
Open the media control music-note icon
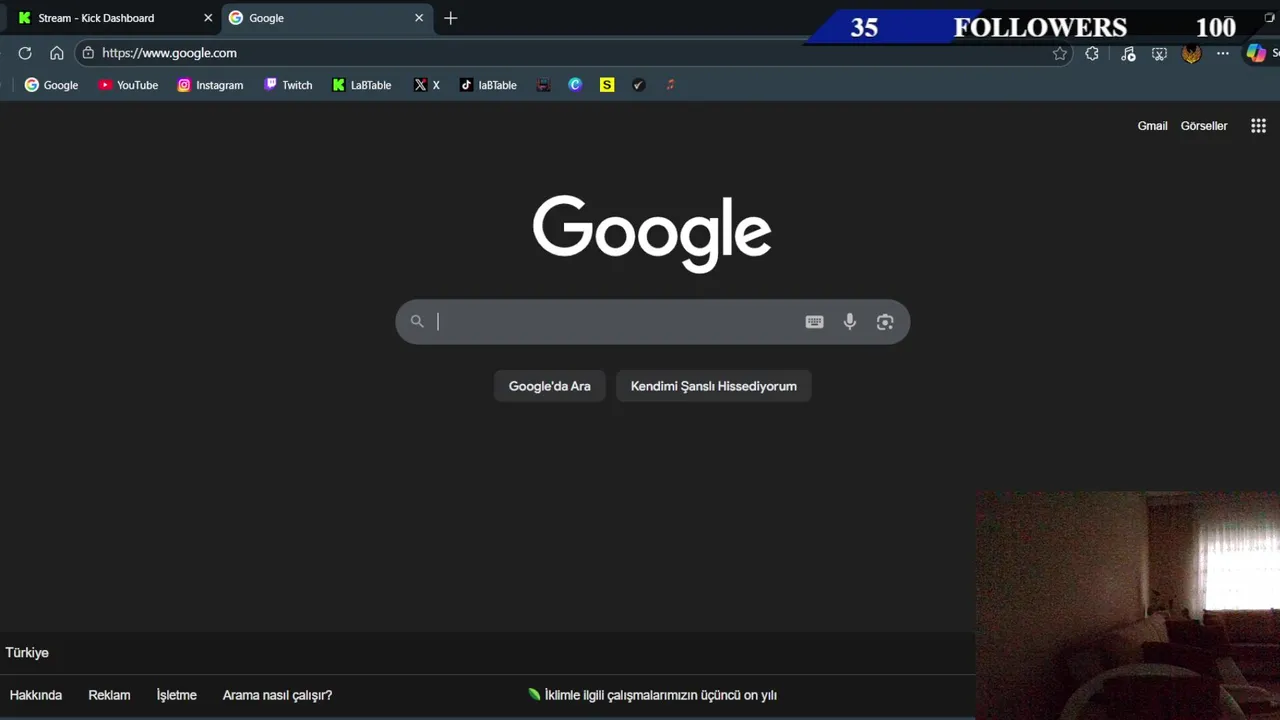(x=1128, y=54)
